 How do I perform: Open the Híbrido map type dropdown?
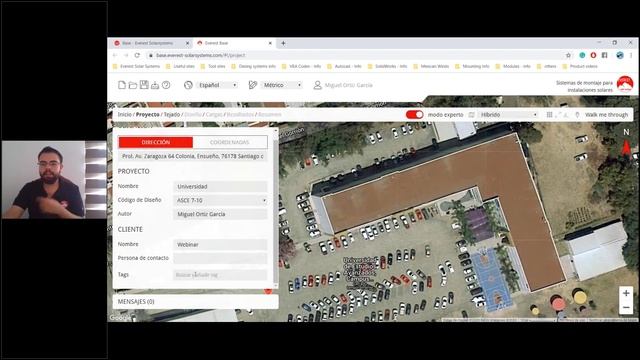coord(509,115)
